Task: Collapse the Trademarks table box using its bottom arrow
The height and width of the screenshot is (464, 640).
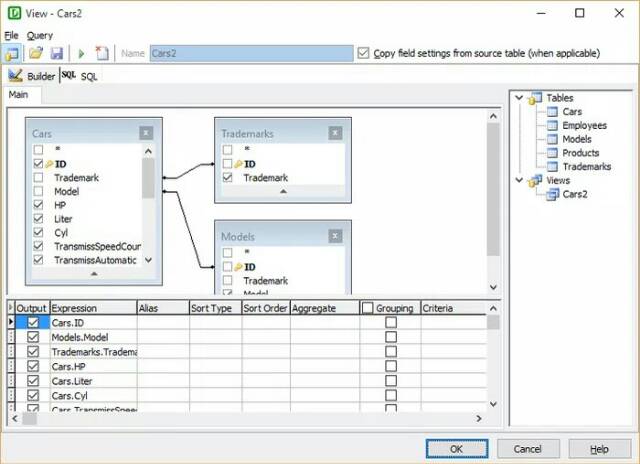Action: pos(282,190)
